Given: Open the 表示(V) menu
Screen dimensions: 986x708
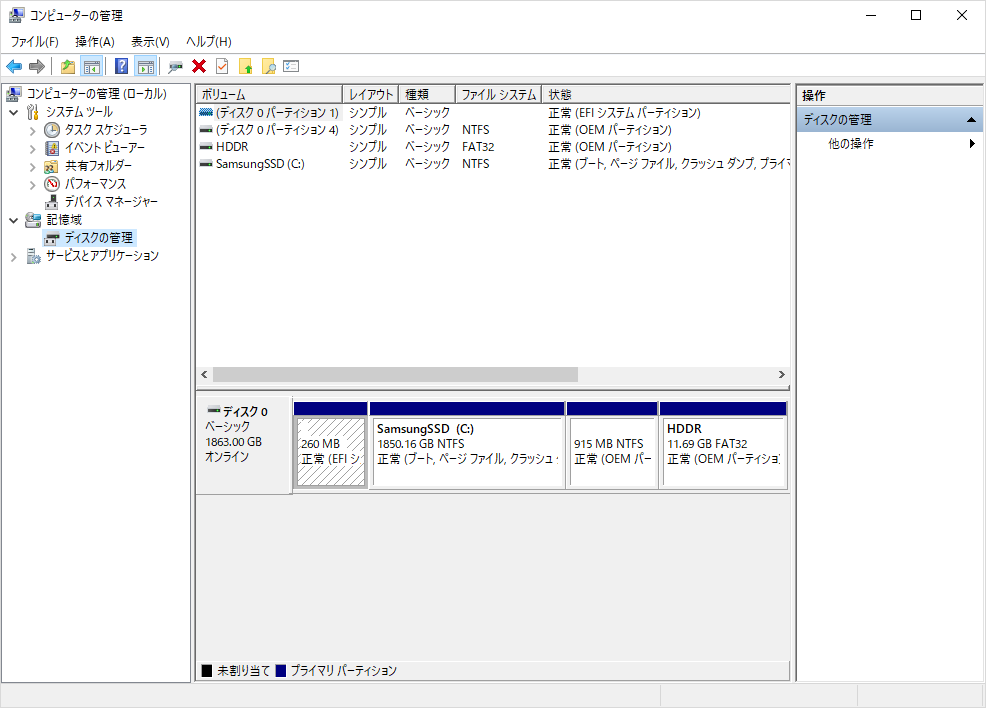Looking at the screenshot, I should pos(150,41).
